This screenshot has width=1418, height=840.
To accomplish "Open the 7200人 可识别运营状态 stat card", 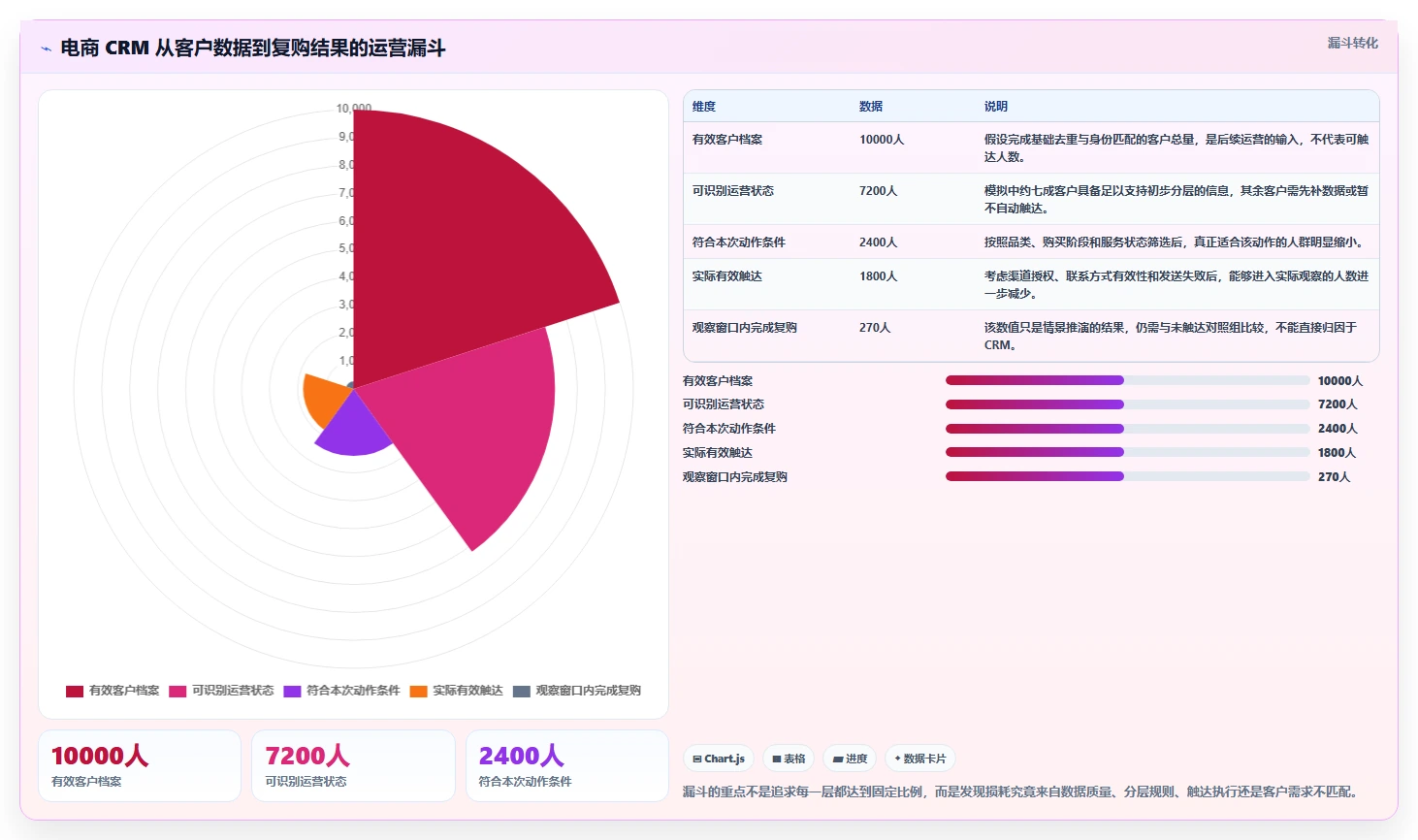I will tap(353, 766).
